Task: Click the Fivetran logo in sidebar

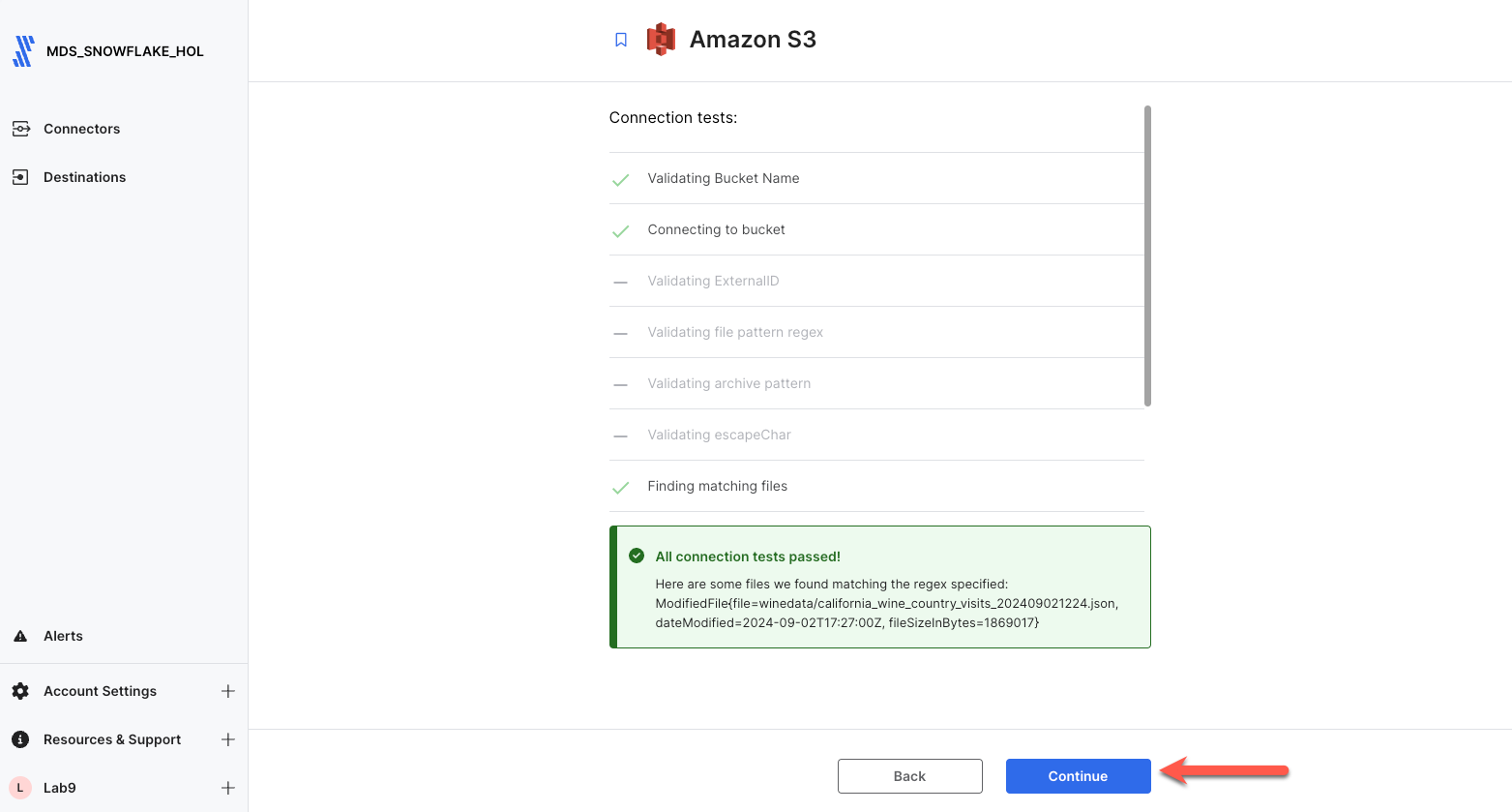Action: [24, 51]
